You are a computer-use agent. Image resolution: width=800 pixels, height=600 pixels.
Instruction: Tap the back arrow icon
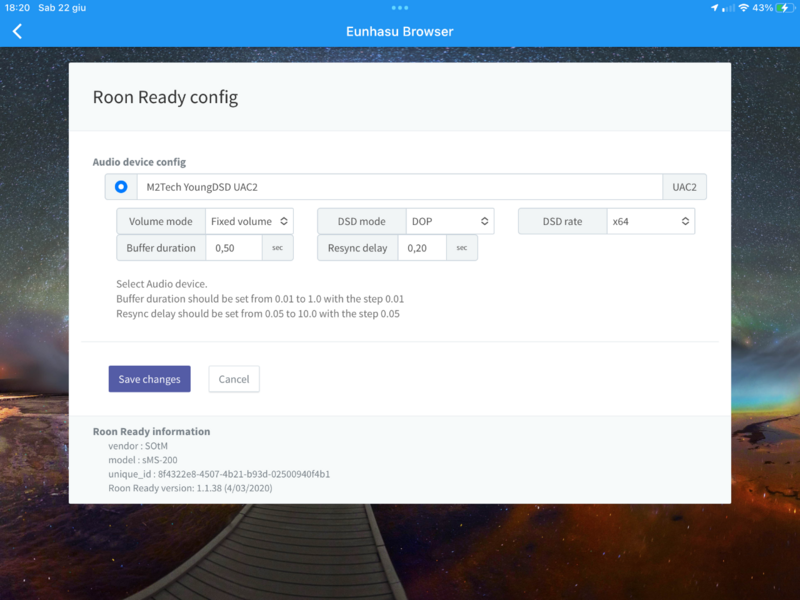coord(17,31)
